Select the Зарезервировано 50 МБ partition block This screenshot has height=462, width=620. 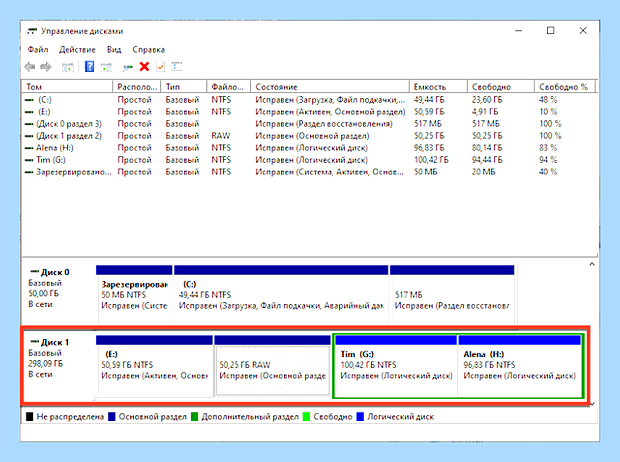(x=134, y=295)
